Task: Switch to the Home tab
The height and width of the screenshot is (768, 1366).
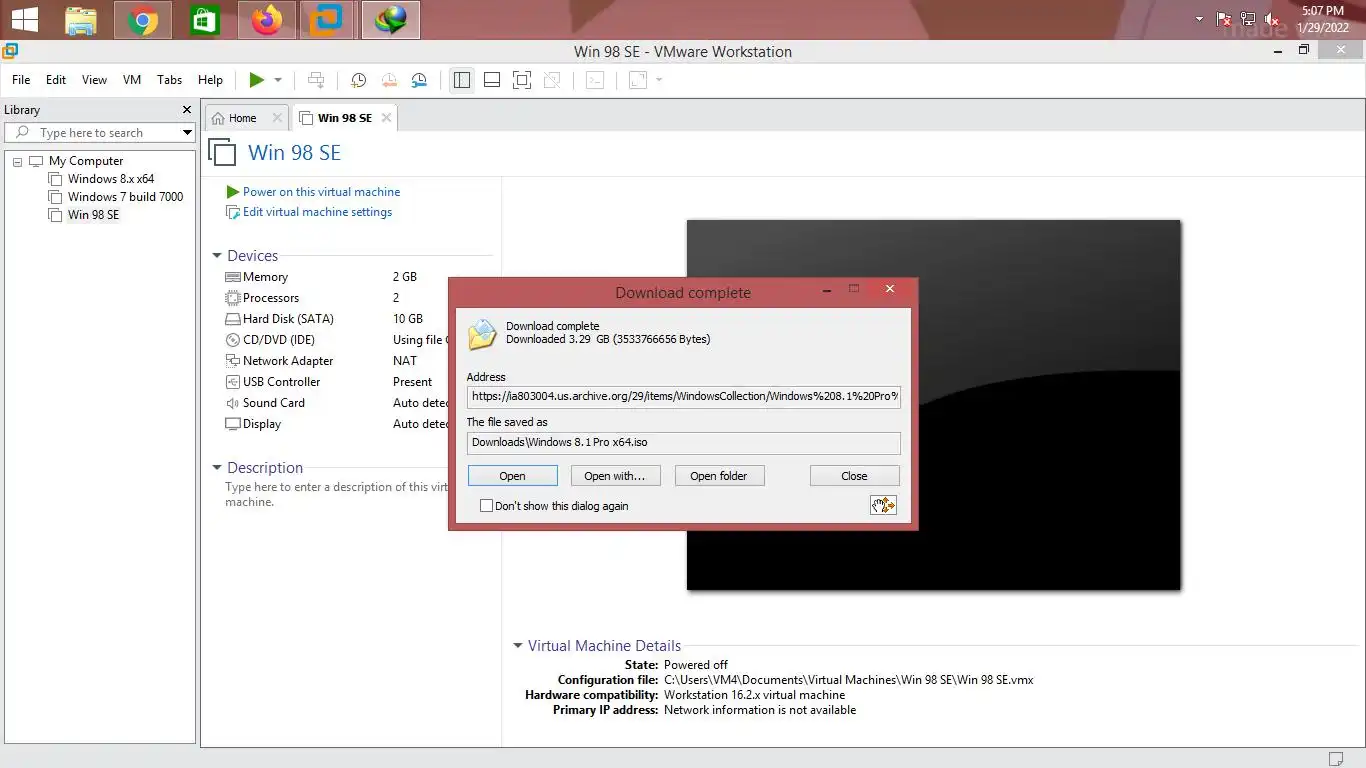Action: 241,118
